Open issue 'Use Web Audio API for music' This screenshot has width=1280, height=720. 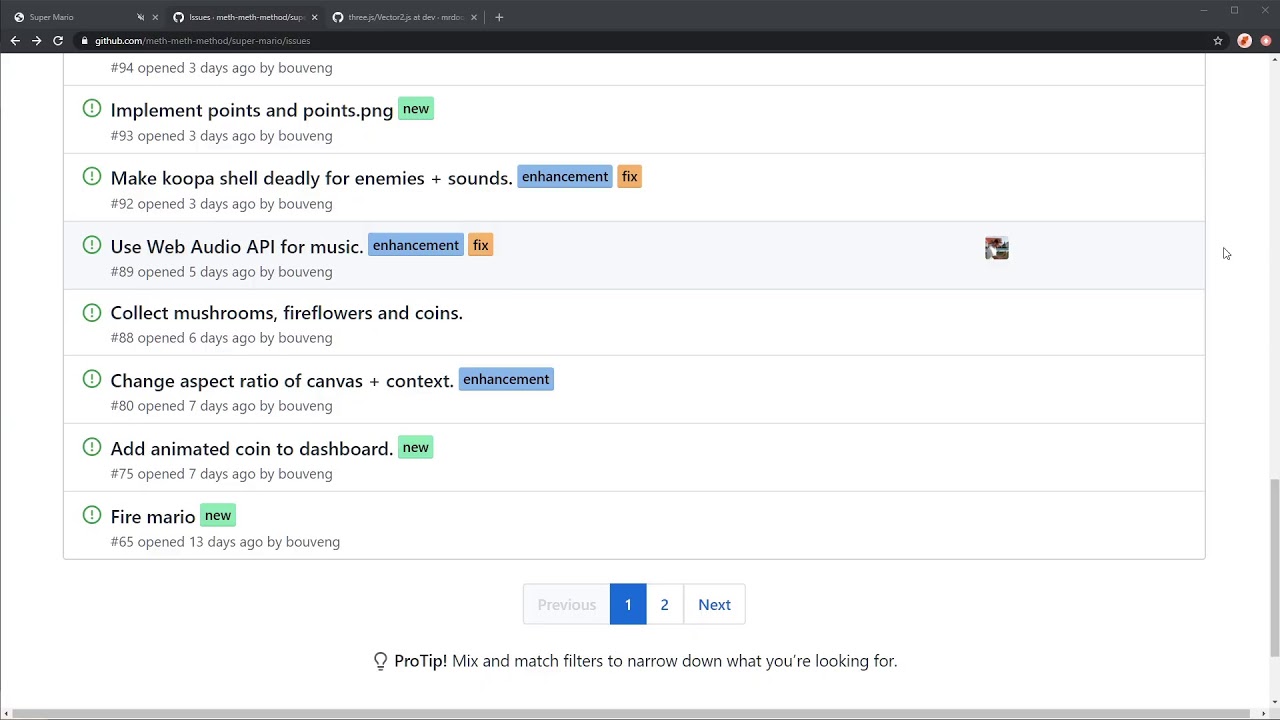[237, 246]
